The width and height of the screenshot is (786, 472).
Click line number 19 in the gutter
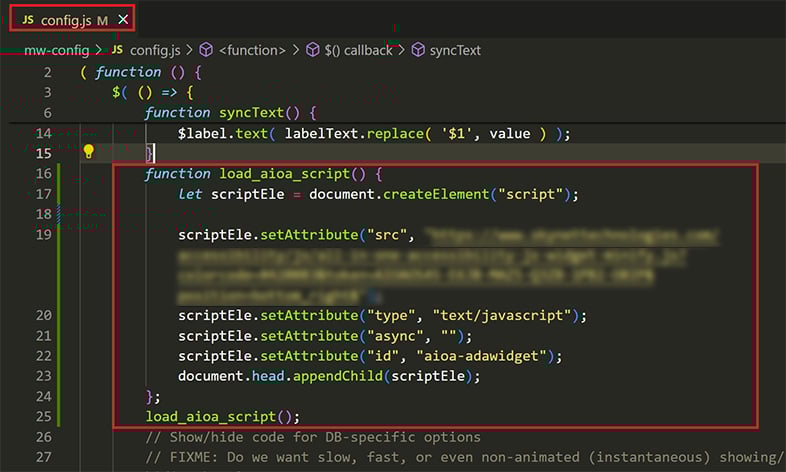tap(43, 235)
